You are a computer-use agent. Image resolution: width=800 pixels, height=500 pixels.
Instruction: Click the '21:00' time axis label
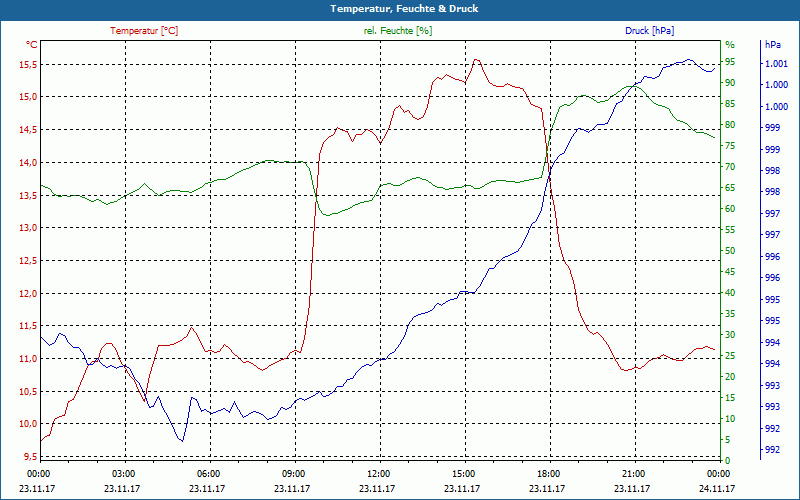click(x=633, y=473)
